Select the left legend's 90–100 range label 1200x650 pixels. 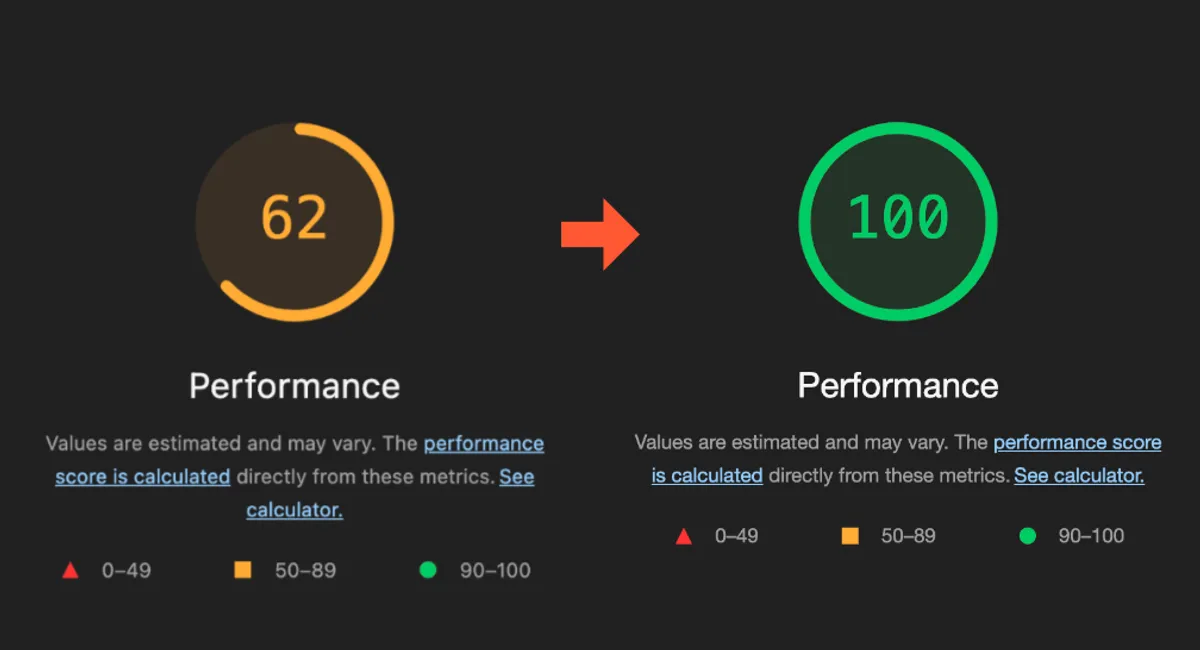[495, 571]
